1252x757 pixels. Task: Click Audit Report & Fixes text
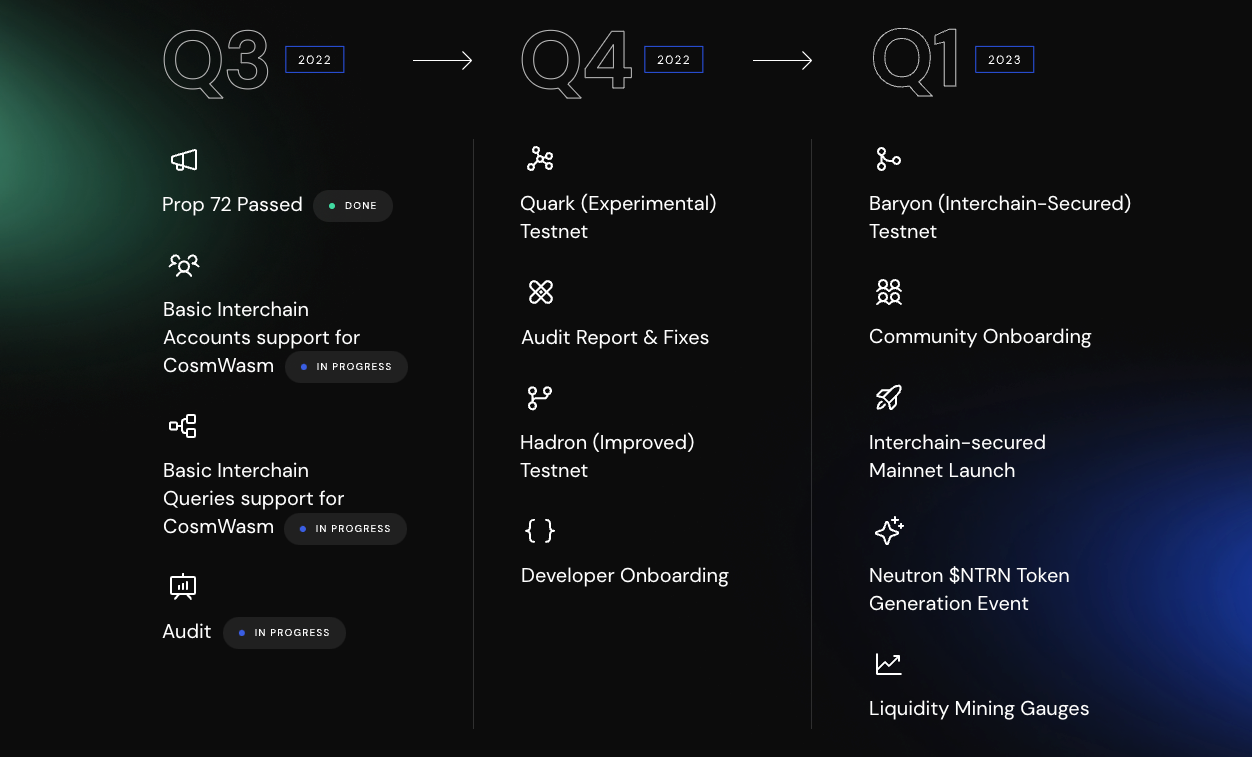point(615,338)
